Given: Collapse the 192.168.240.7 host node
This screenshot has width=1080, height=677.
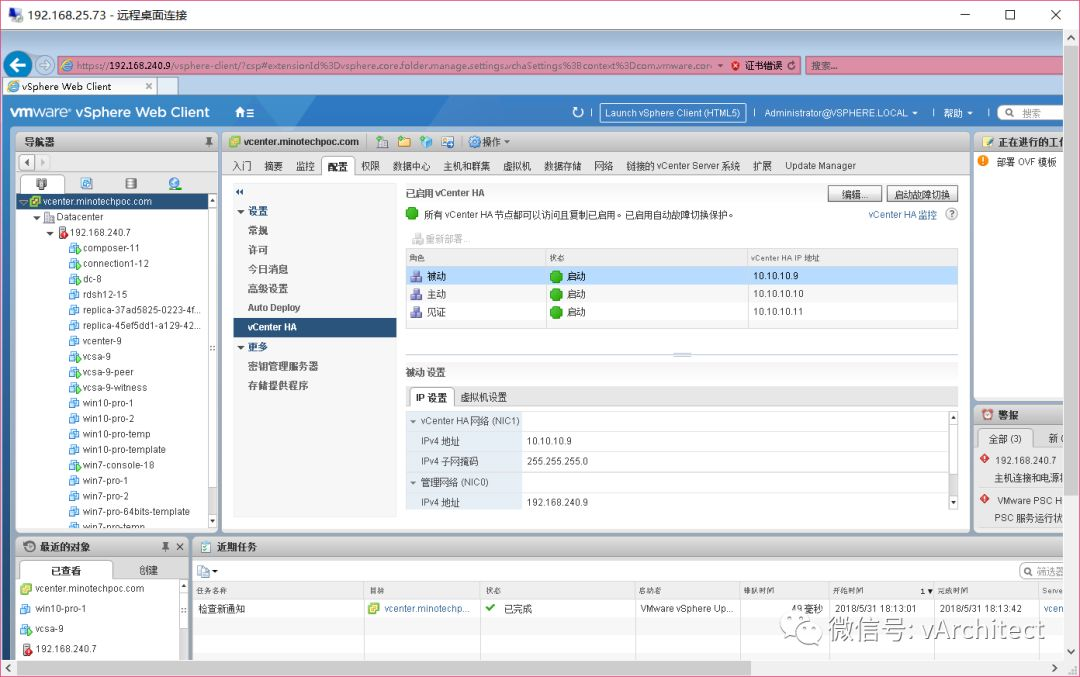Looking at the screenshot, I should (50, 233).
